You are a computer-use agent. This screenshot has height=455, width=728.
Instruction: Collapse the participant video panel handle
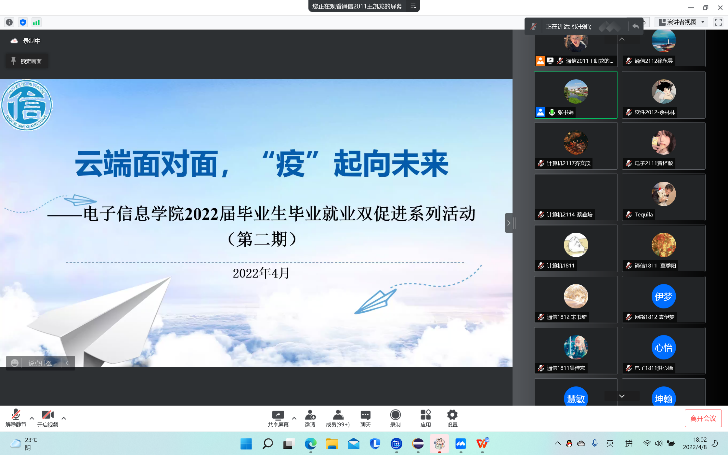(508, 222)
